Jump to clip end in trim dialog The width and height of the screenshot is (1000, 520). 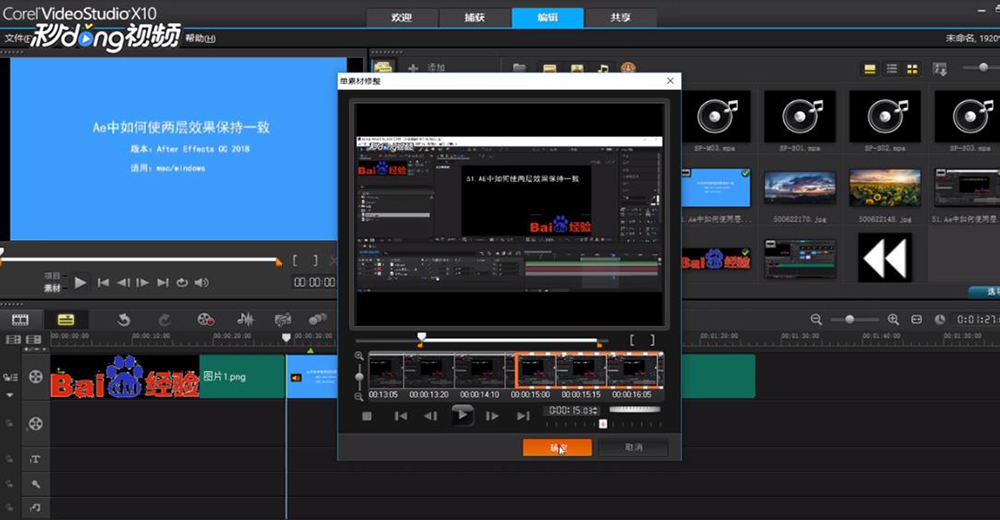point(523,416)
